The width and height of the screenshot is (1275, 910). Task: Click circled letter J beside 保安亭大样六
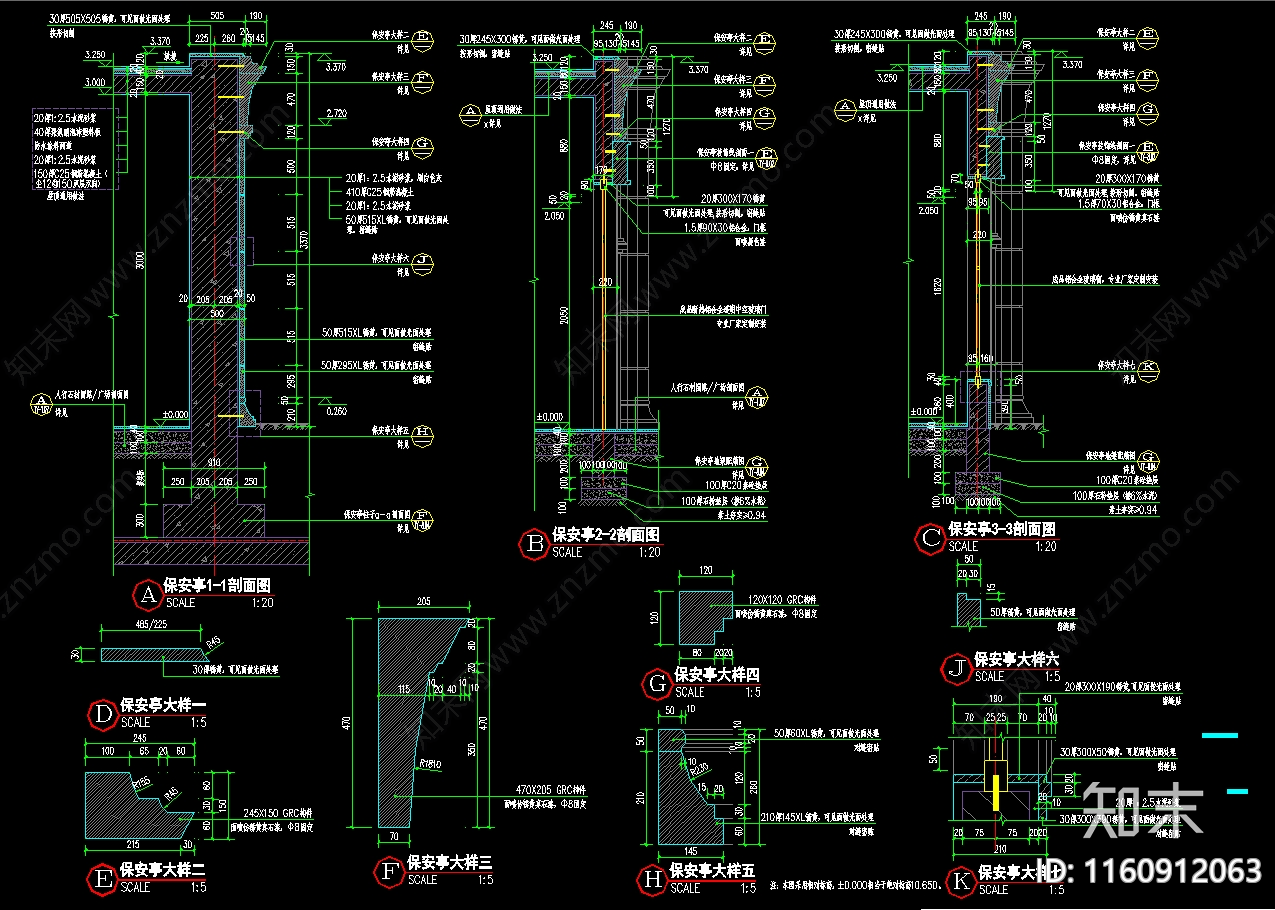957,668
